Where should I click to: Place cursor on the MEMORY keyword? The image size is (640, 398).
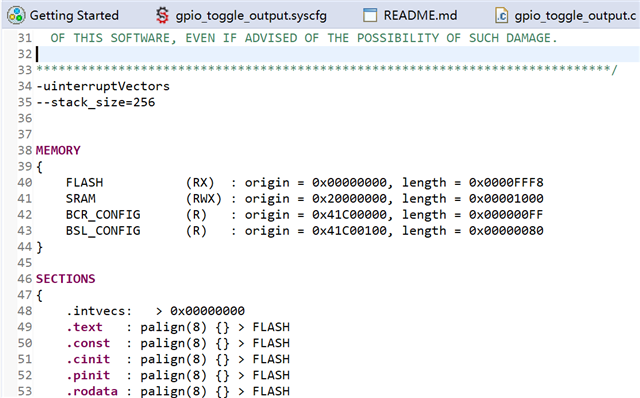[58, 150]
